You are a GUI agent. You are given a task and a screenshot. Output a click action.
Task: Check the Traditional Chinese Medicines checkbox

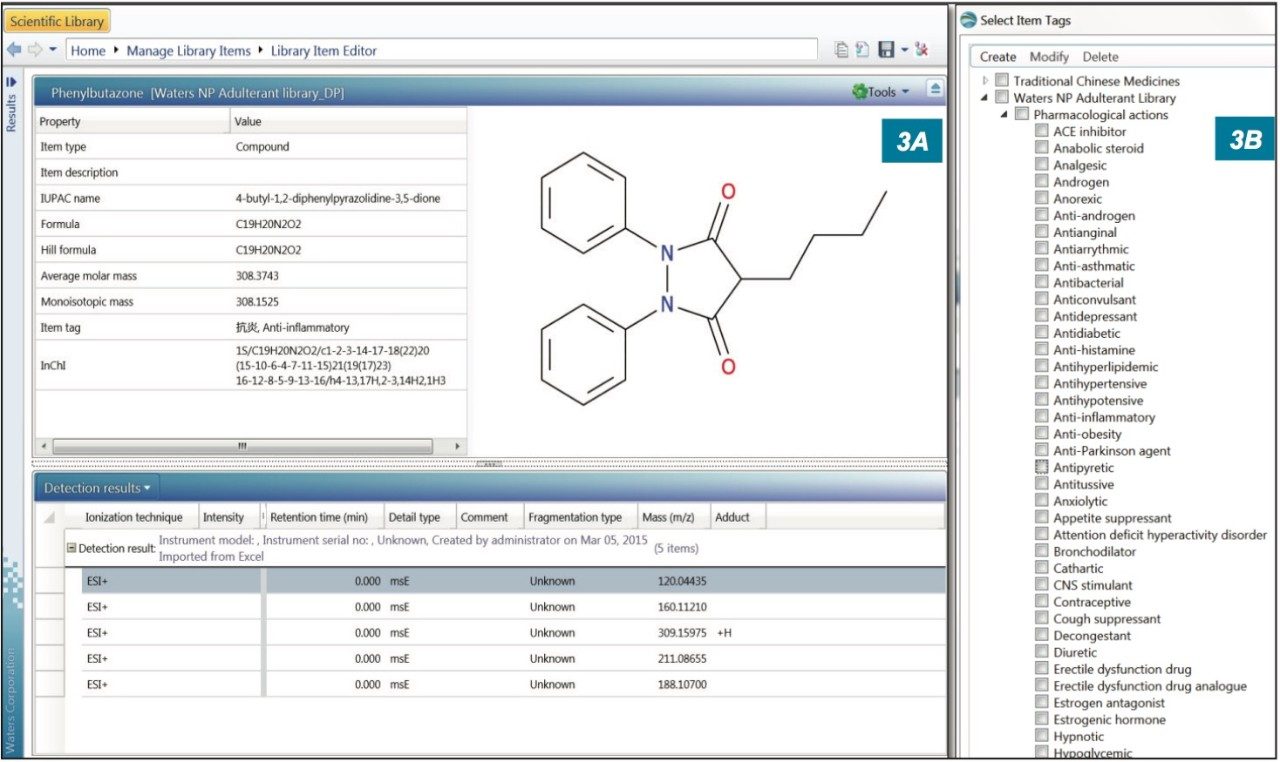(x=1002, y=80)
